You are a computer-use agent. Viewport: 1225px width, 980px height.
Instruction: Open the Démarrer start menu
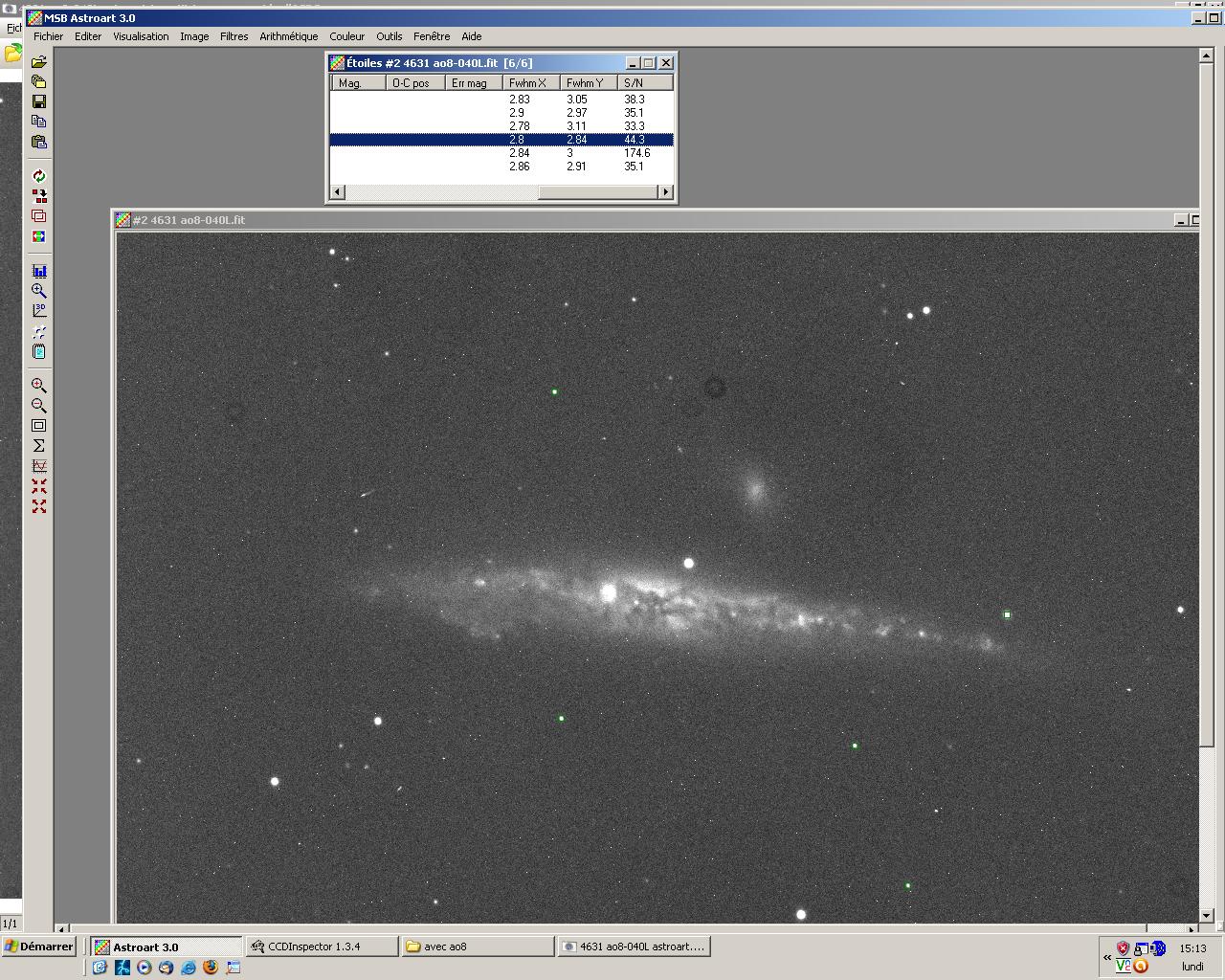(x=39, y=947)
